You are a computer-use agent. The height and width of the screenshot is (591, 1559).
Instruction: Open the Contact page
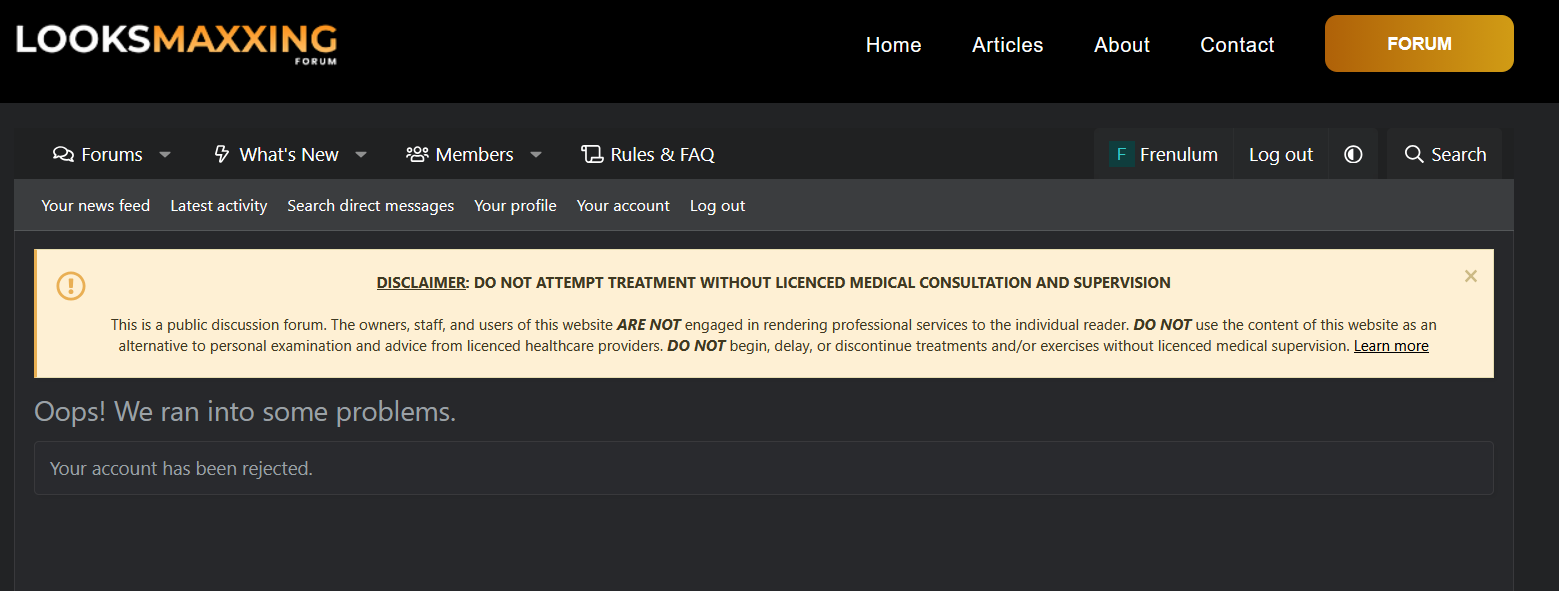[1237, 45]
